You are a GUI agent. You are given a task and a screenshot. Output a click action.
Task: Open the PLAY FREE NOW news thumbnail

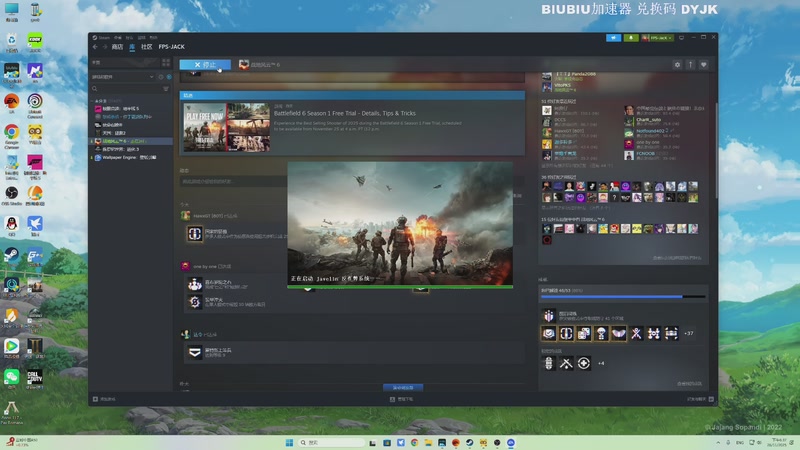227,127
